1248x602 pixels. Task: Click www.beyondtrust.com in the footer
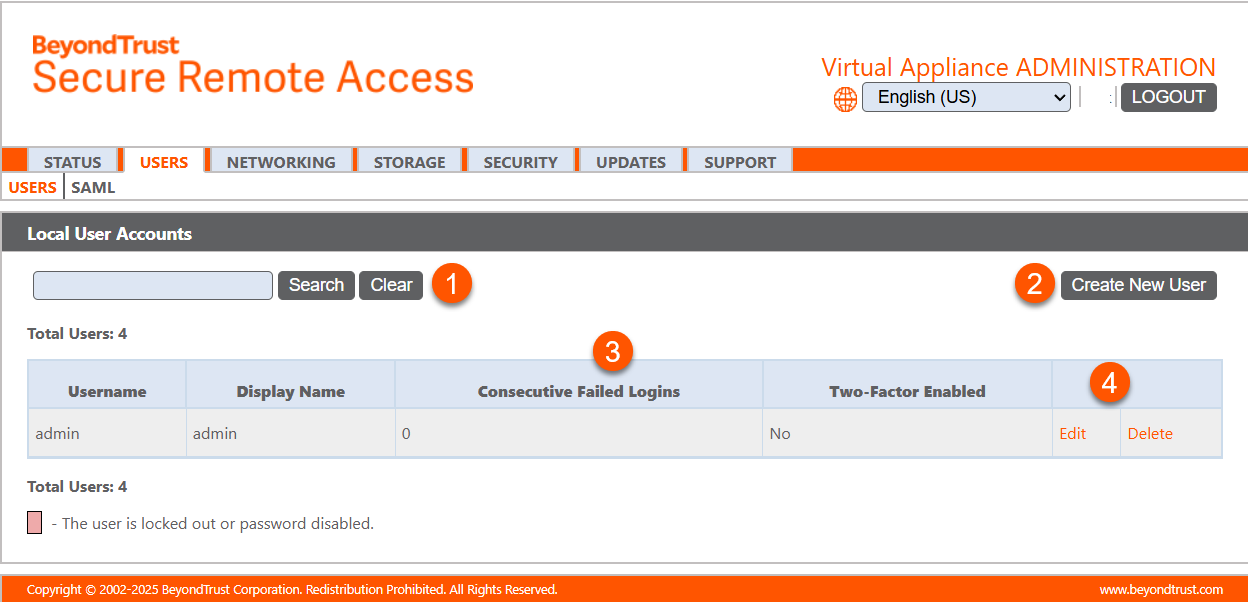click(x=1161, y=590)
